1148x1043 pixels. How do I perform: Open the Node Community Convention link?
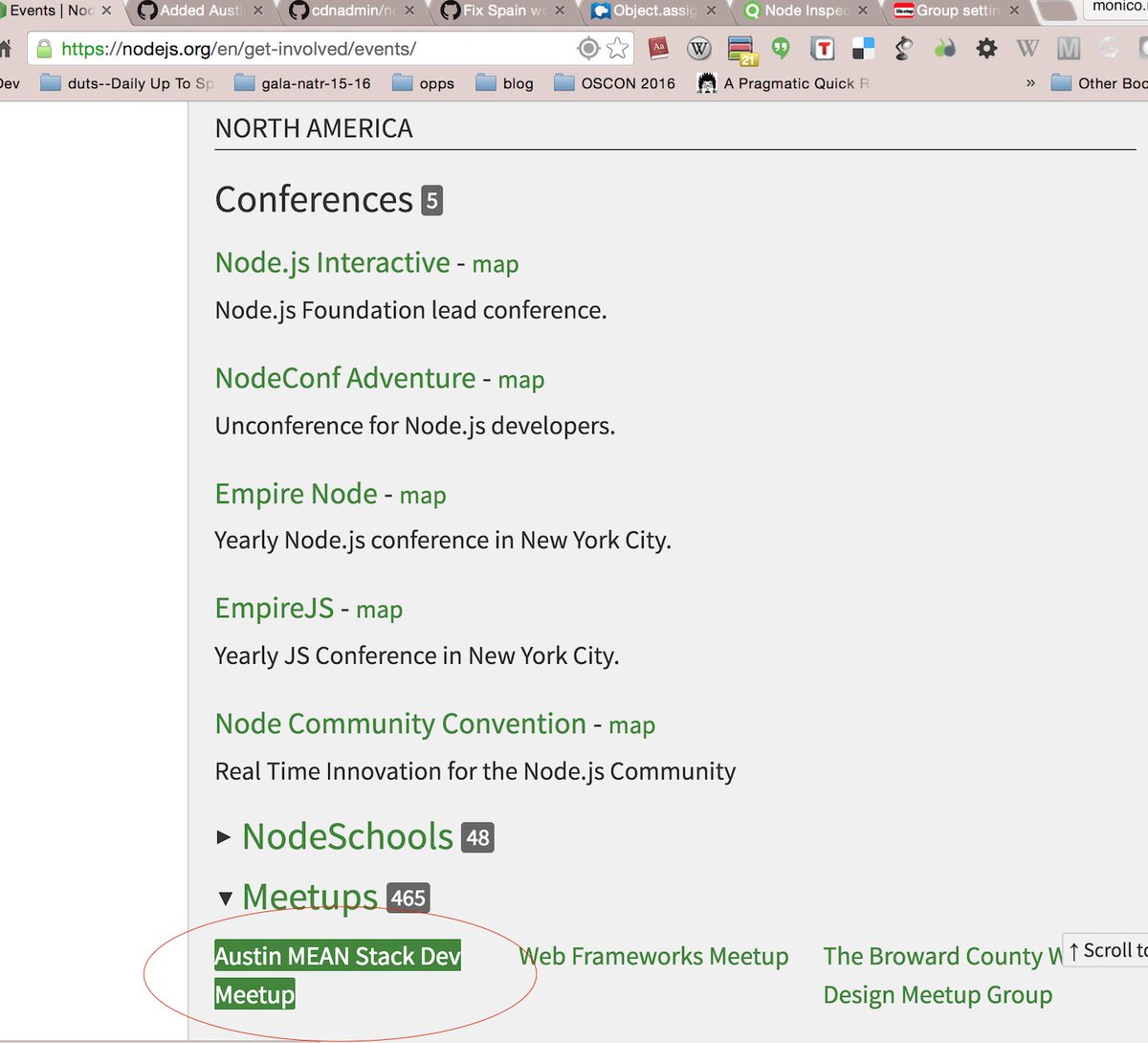pyautogui.click(x=401, y=724)
